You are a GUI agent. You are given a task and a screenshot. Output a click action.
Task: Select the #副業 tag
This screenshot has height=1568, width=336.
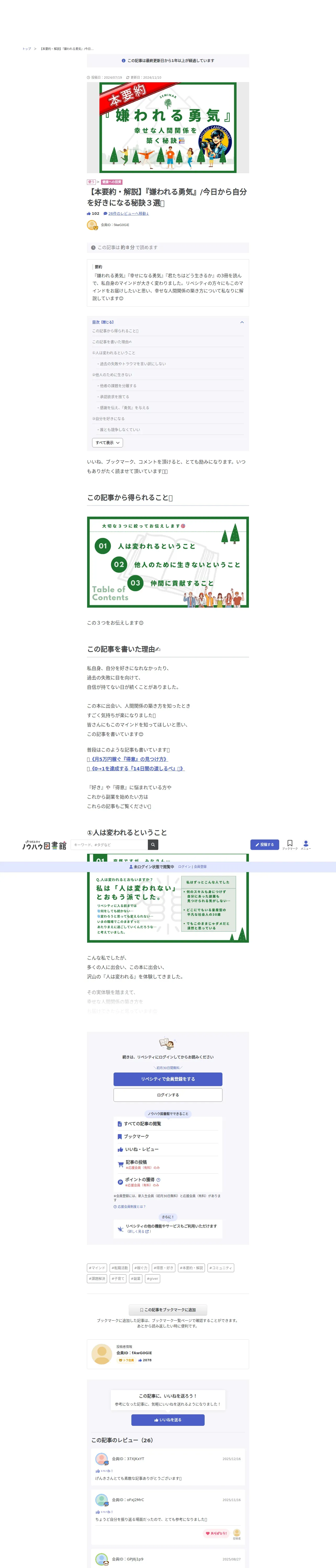coord(136,1279)
